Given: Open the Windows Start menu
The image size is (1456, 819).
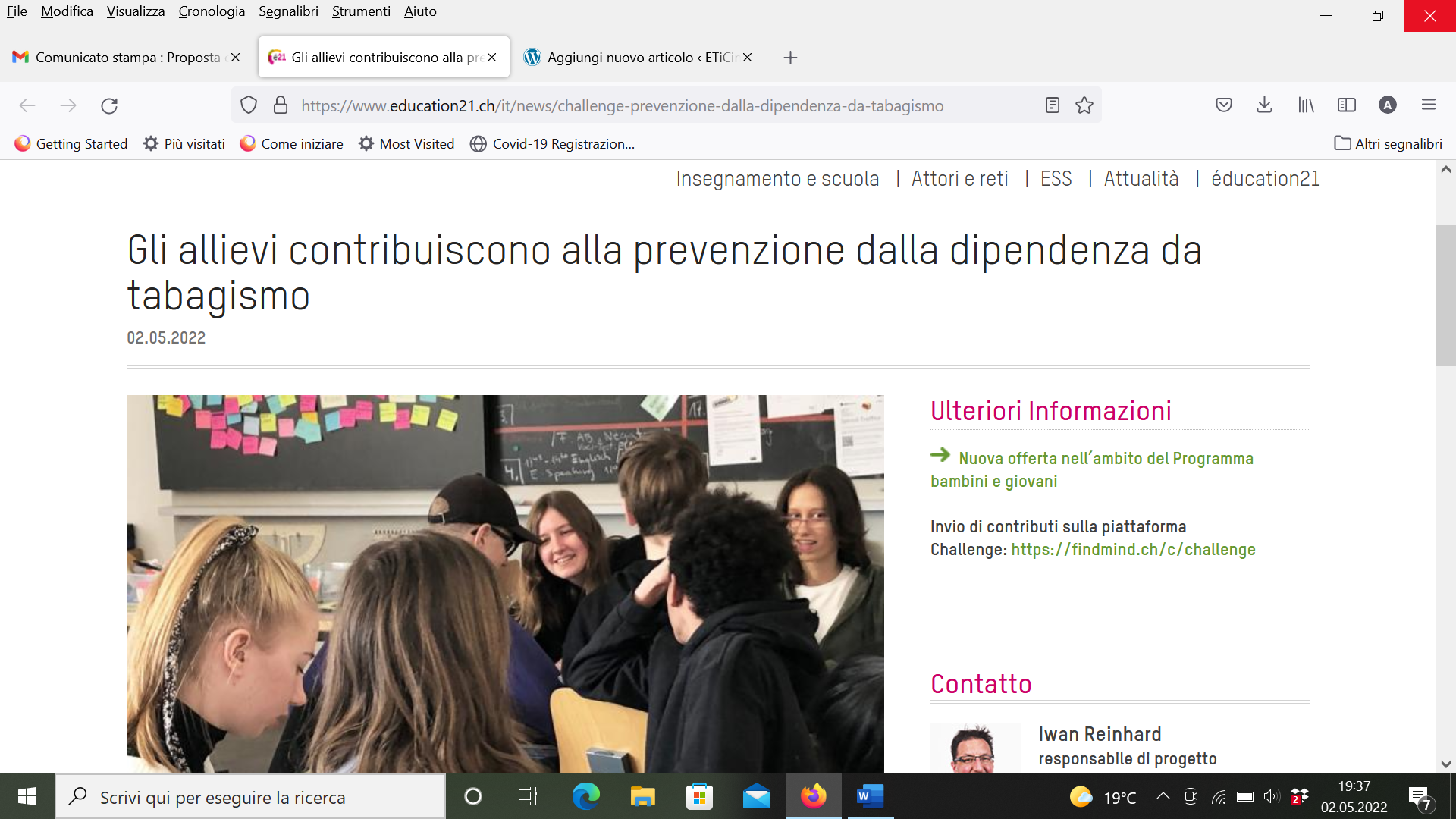Looking at the screenshot, I should pos(27,796).
